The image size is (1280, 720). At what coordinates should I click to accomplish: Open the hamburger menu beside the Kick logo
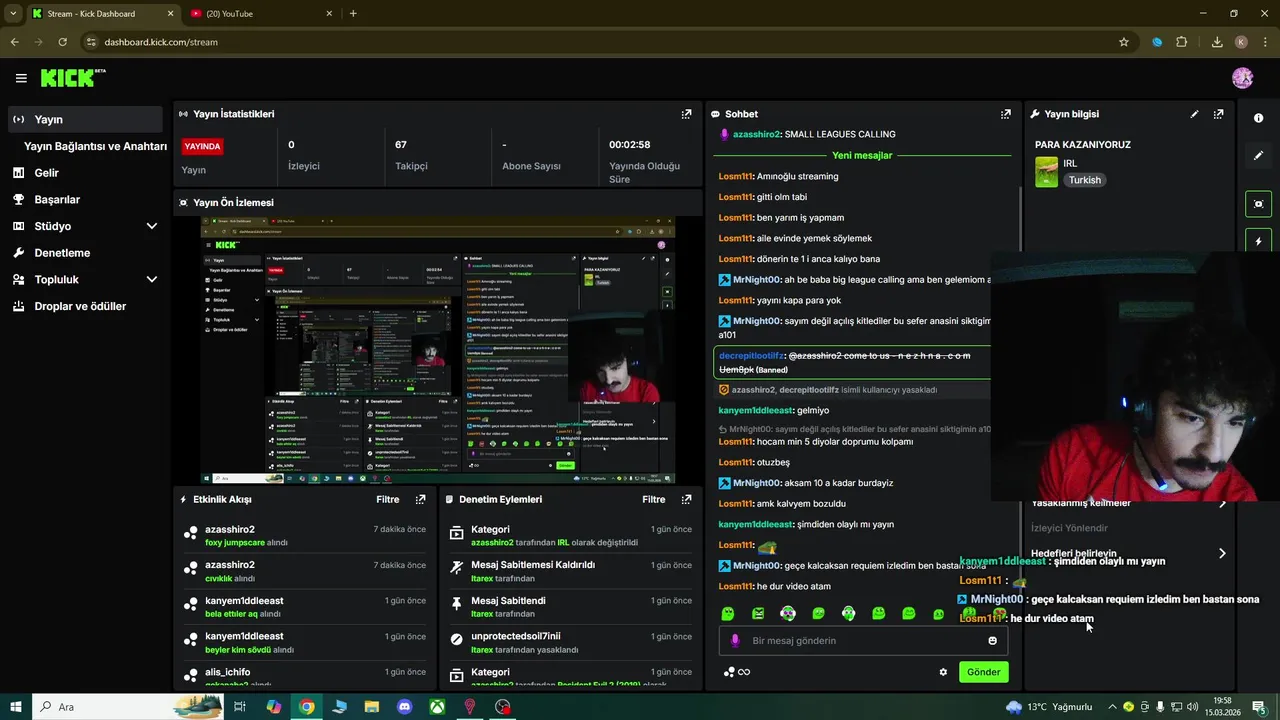click(x=21, y=78)
